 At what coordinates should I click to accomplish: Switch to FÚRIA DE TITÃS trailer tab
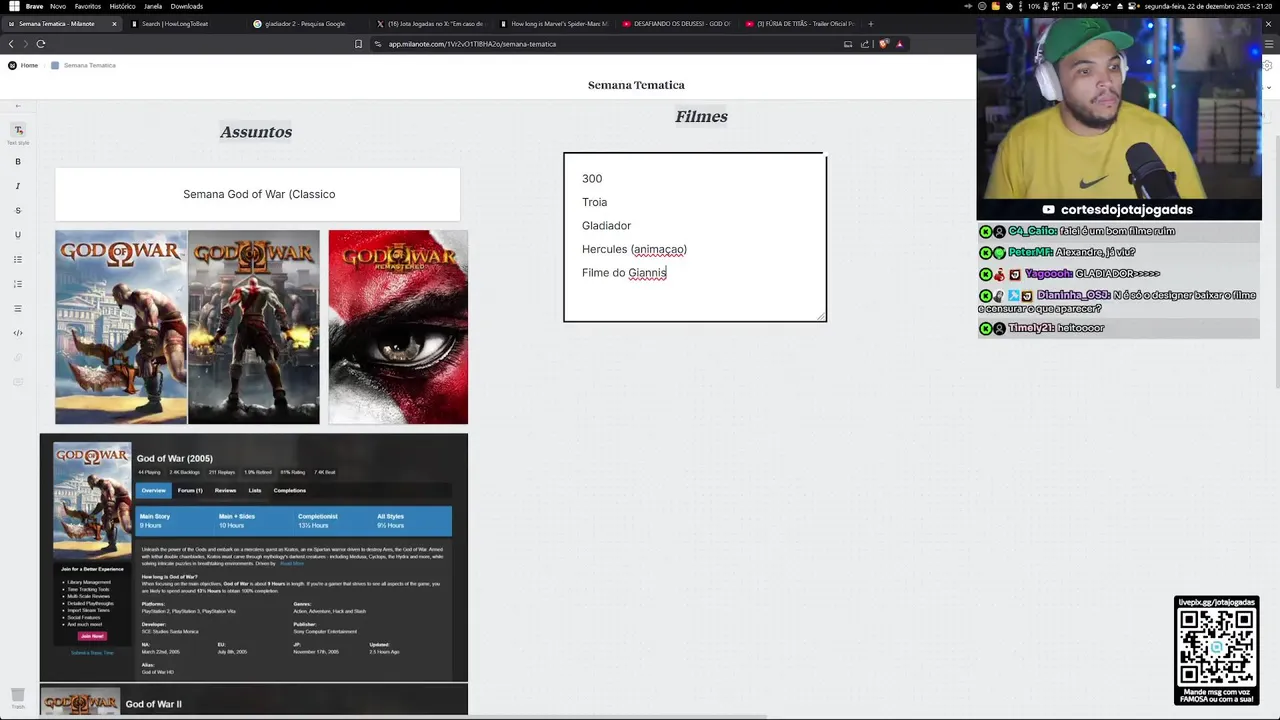pos(799,24)
